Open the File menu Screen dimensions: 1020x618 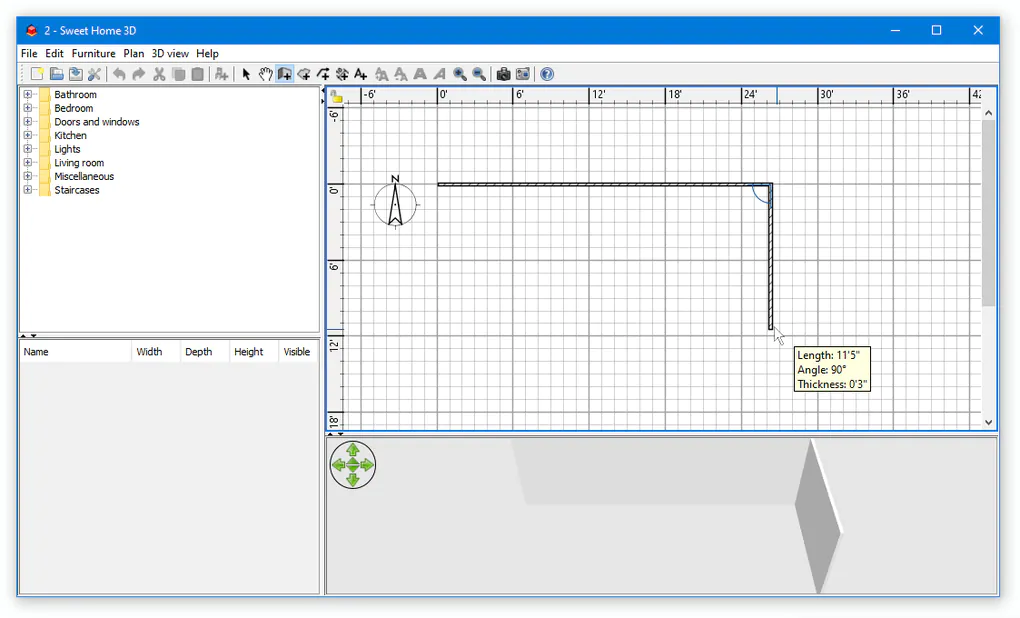[29, 53]
